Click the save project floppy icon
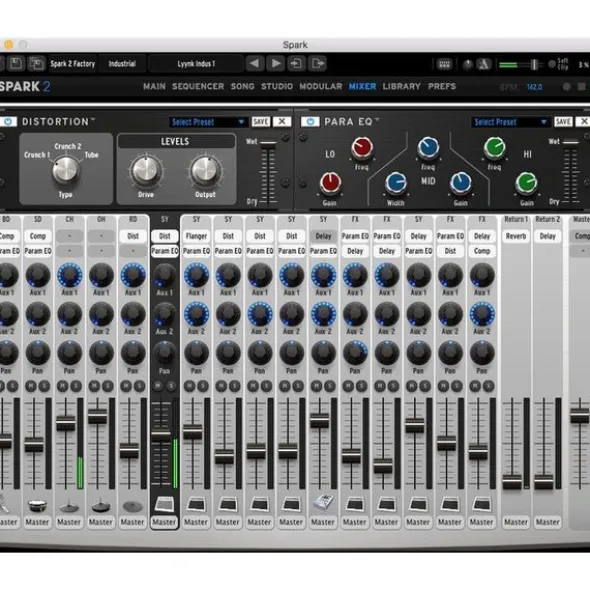590x591 pixels. 16,64
